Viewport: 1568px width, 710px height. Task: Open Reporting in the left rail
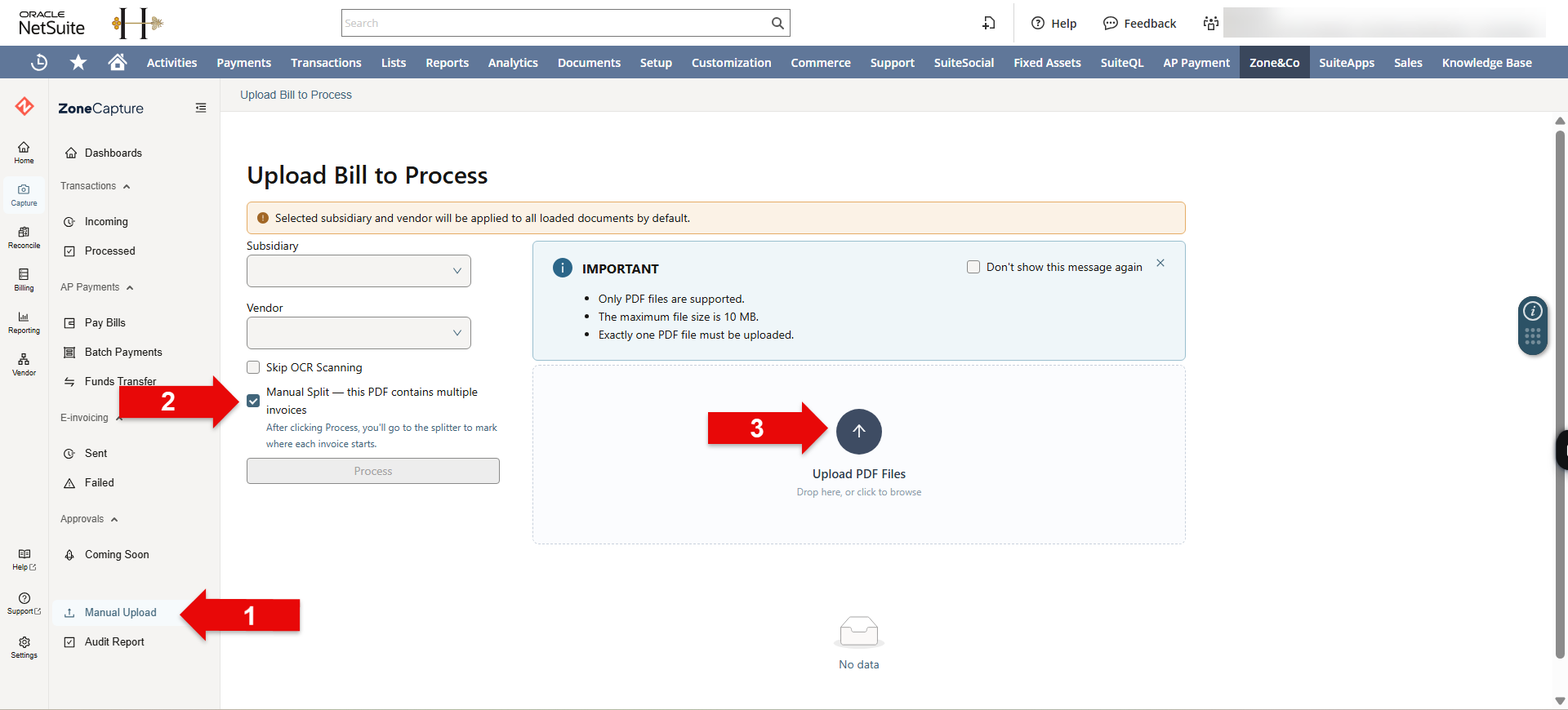tap(24, 322)
